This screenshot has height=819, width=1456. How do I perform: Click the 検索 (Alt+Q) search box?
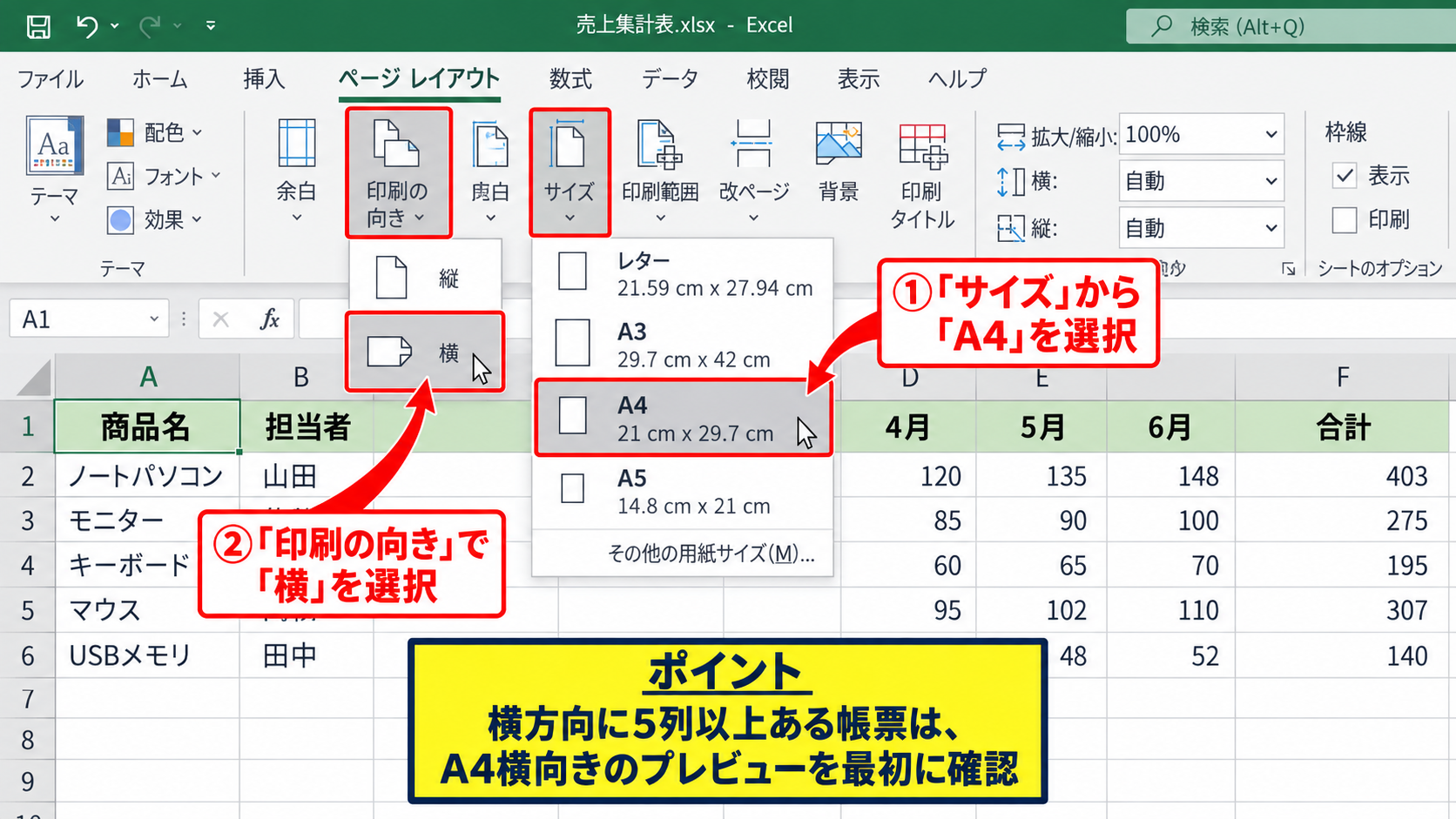point(1291,26)
